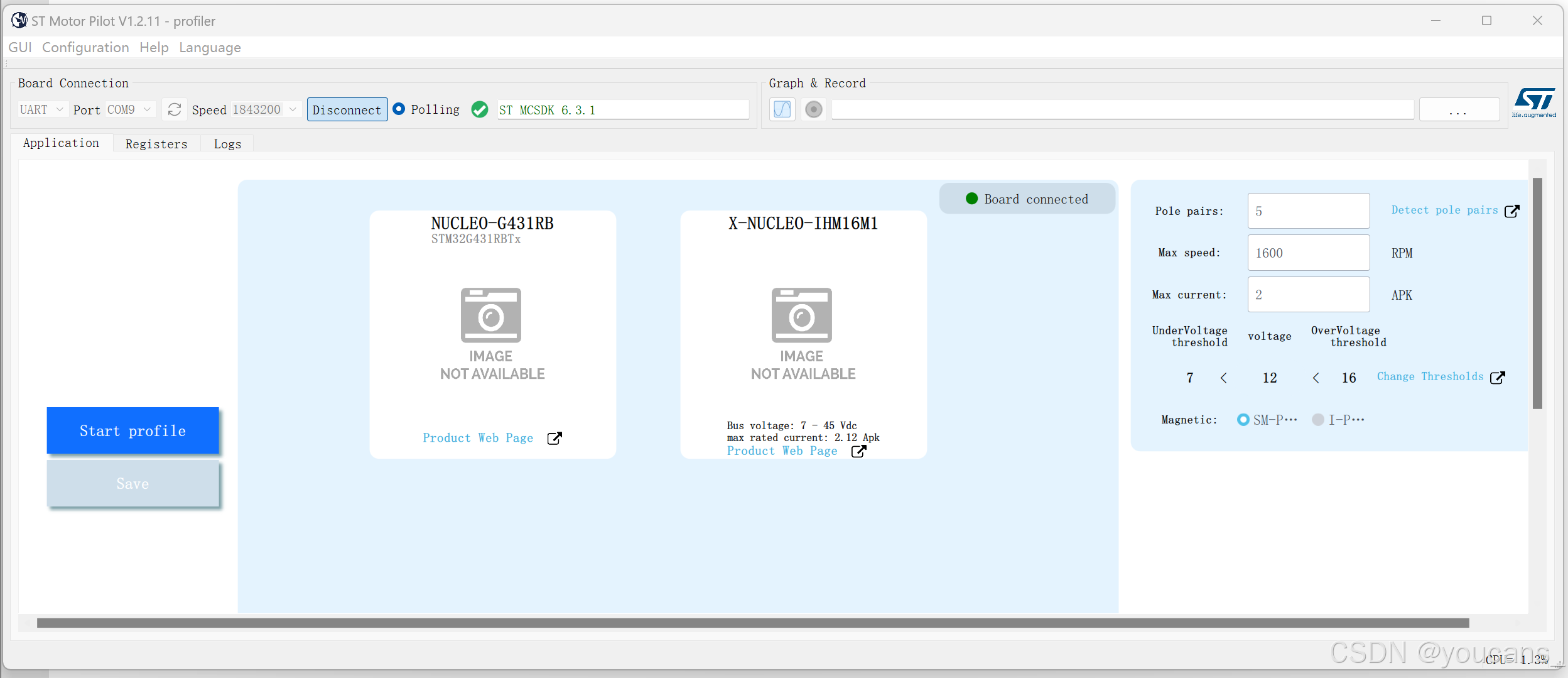Click the overvoltage threshold value 16

coord(1349,378)
